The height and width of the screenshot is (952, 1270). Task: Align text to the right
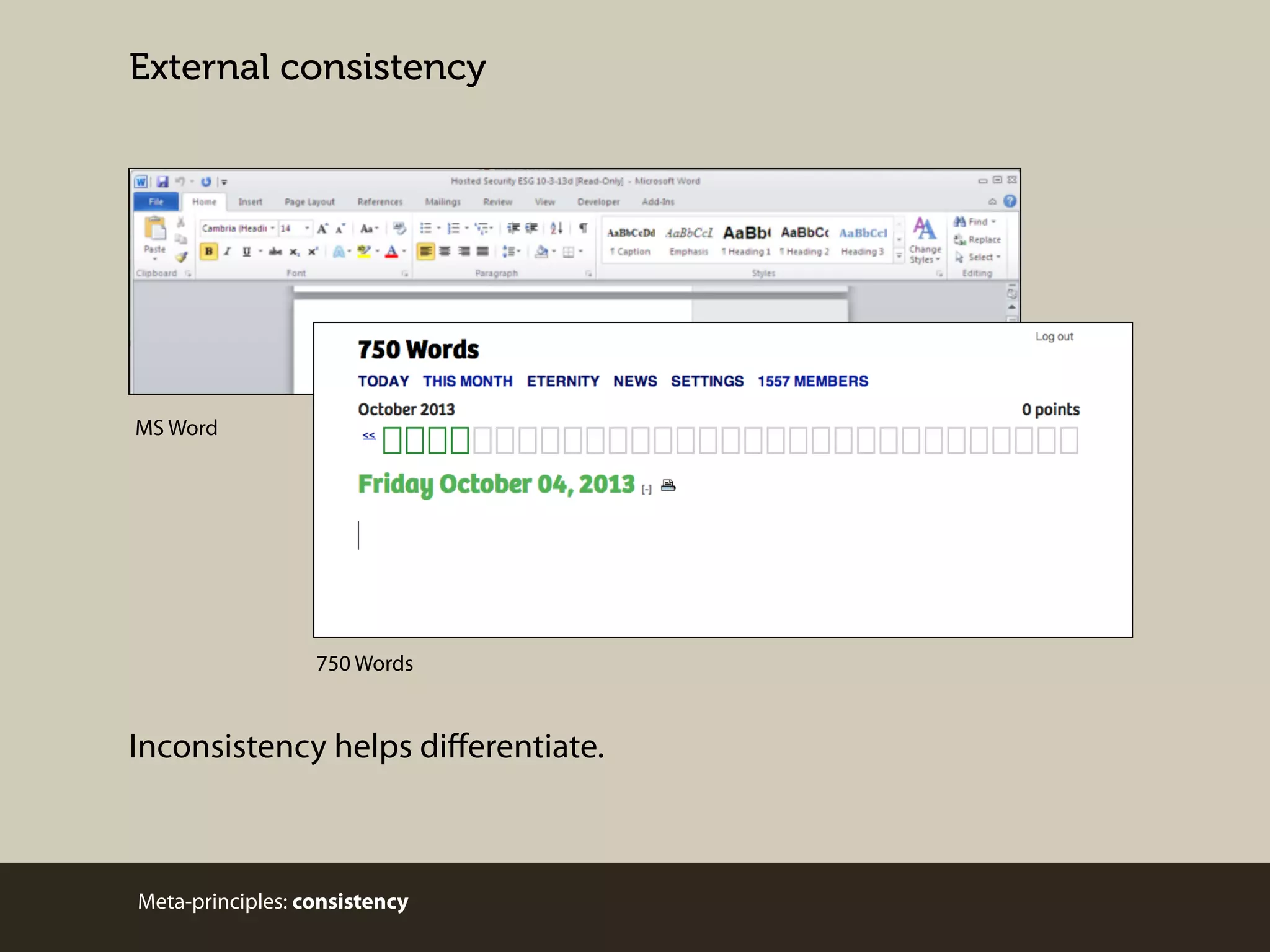[464, 252]
